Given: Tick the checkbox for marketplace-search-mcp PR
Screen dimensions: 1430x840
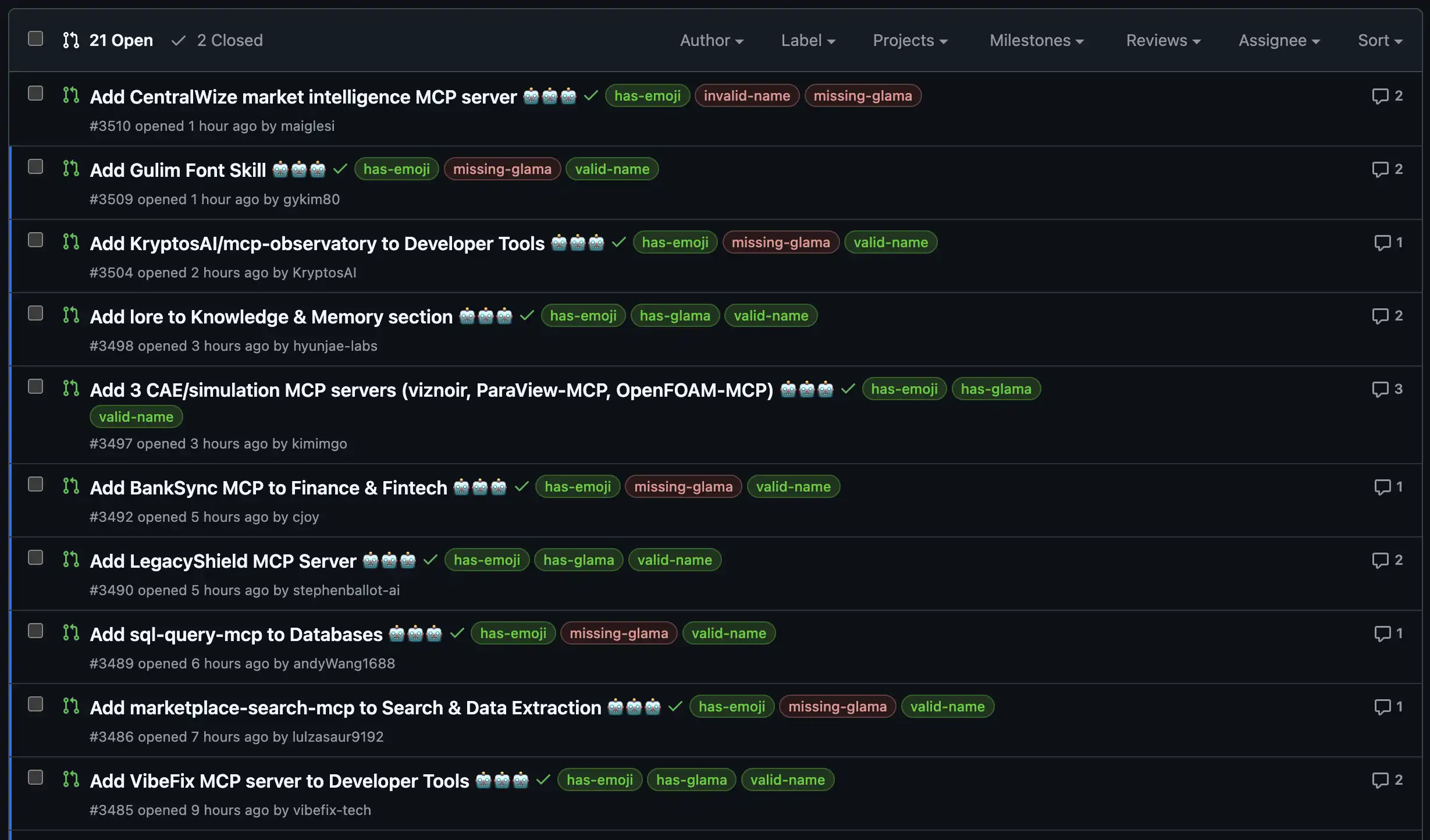Looking at the screenshot, I should [35, 704].
